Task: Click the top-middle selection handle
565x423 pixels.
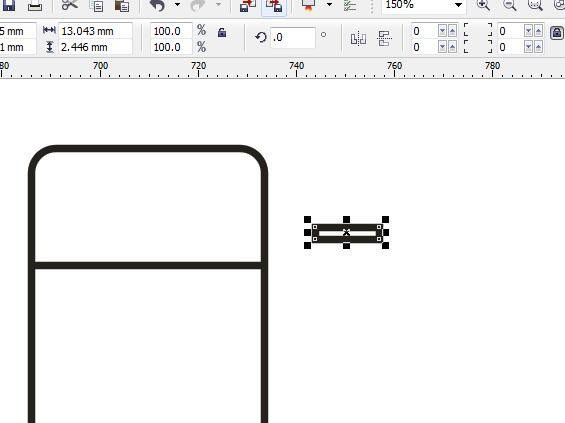Action: [346, 219]
